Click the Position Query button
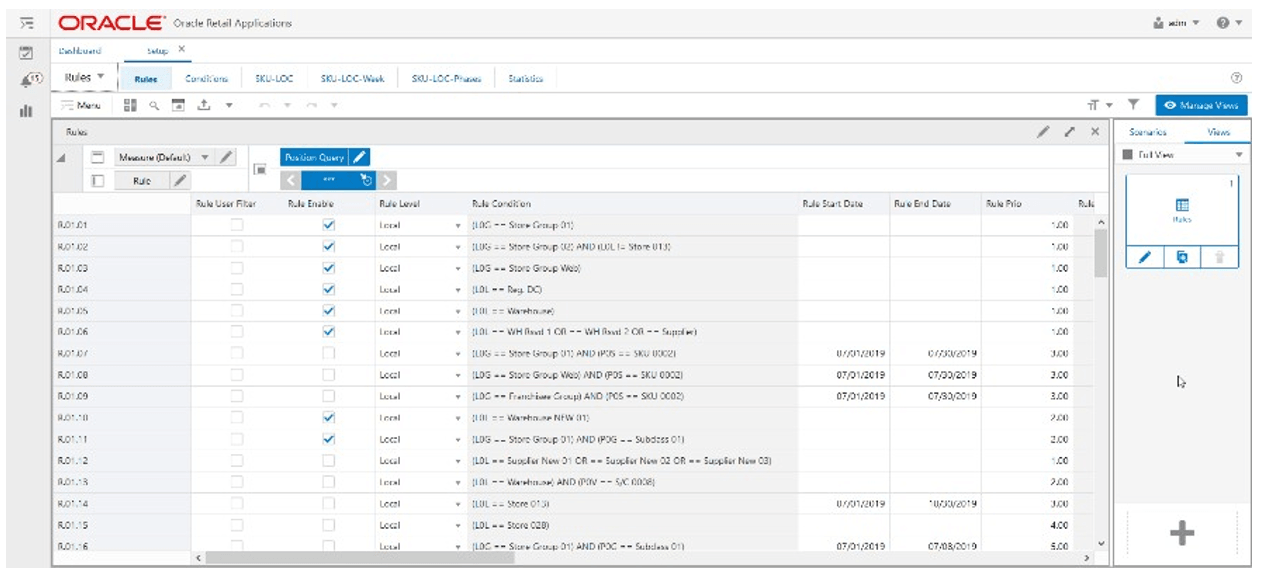This screenshot has width=1261, height=578. coord(315,157)
